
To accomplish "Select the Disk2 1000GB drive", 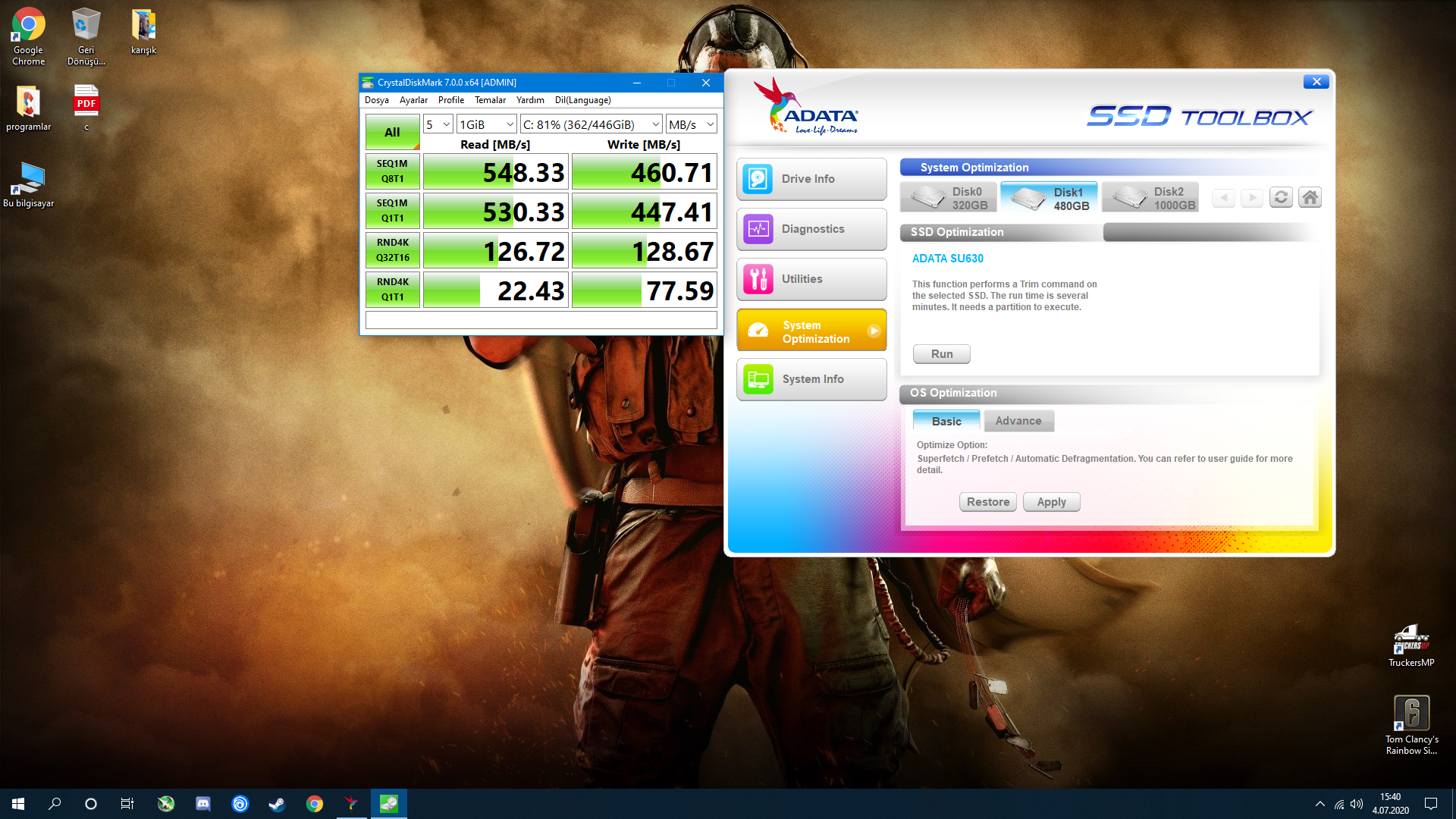I will tap(1150, 197).
